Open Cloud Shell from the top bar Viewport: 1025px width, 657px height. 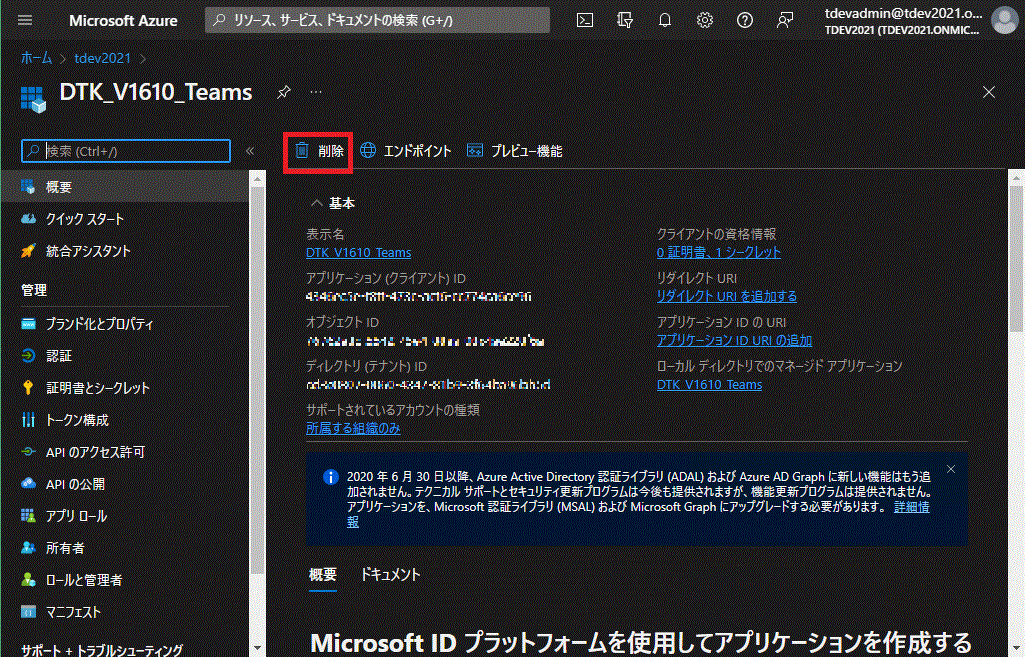click(585, 20)
